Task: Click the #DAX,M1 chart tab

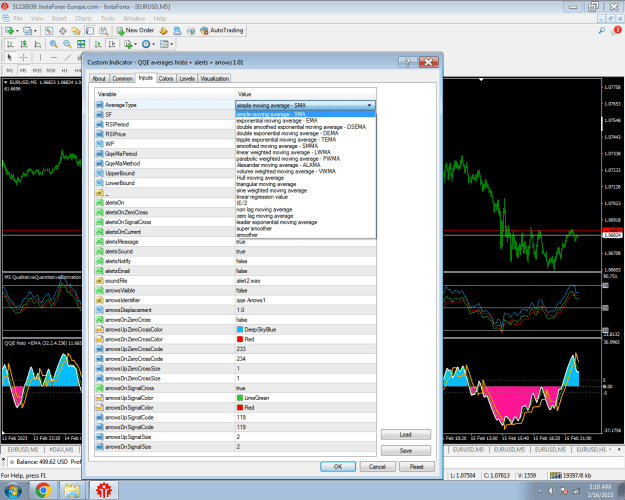Action: coord(61,449)
